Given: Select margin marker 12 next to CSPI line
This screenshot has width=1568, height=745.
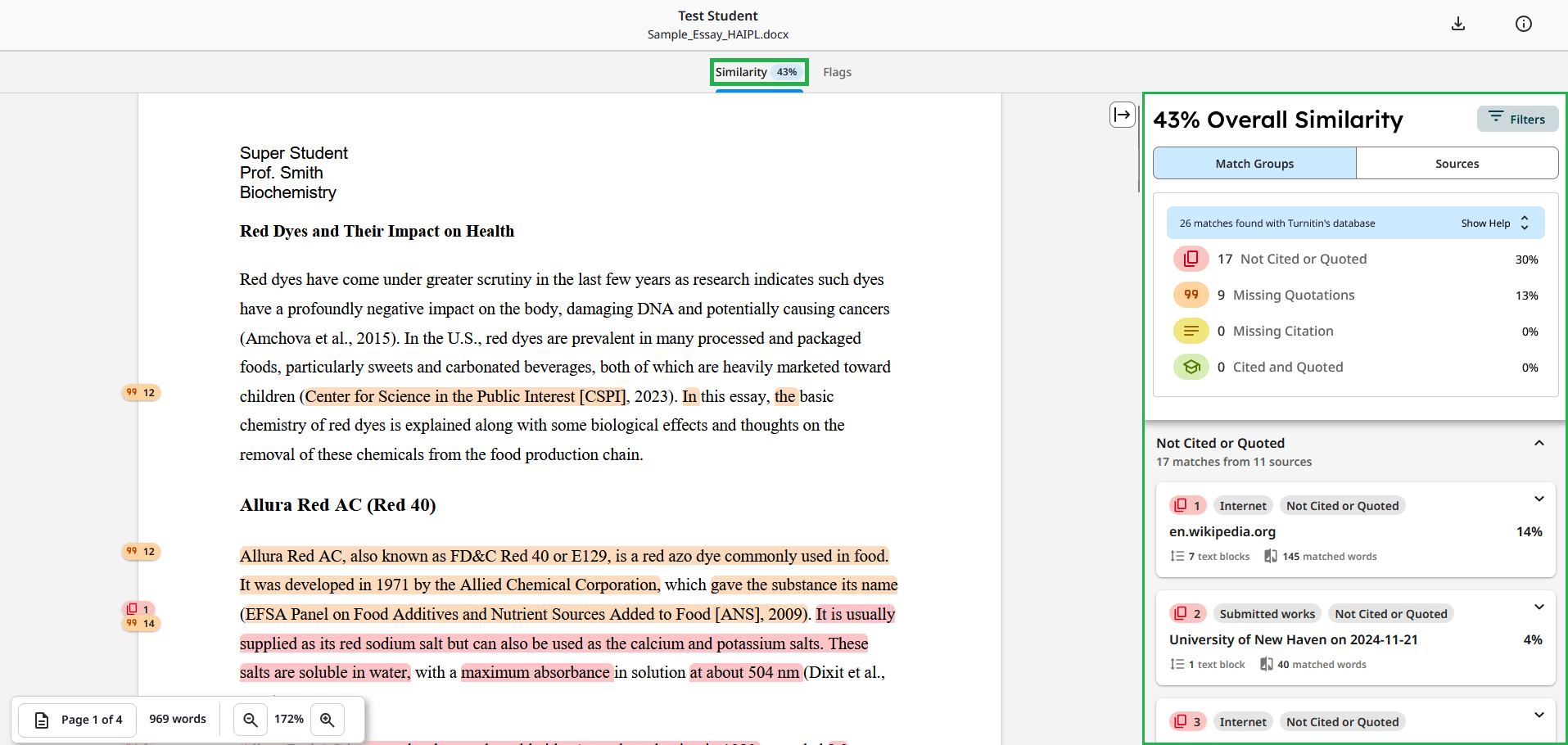Looking at the screenshot, I should click(141, 393).
